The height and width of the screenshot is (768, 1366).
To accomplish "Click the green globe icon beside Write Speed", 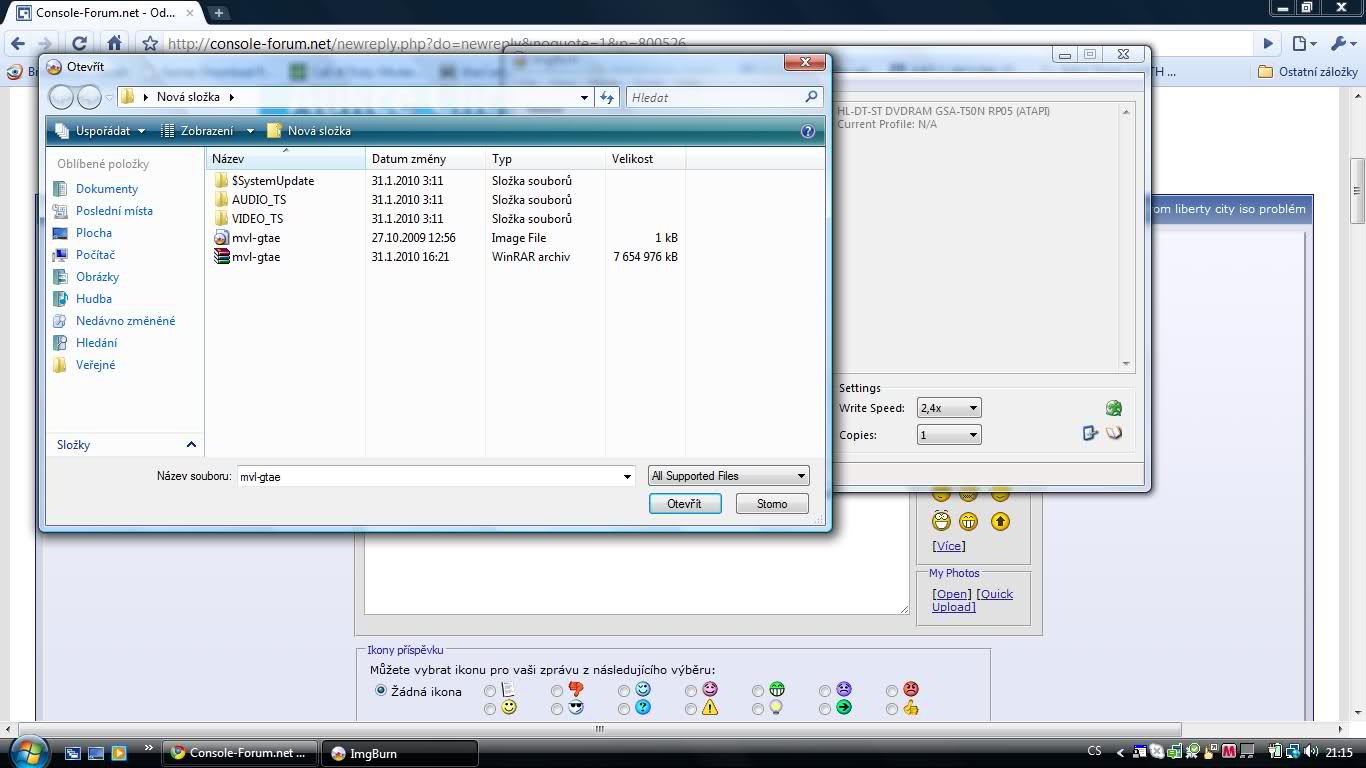I will point(1113,408).
